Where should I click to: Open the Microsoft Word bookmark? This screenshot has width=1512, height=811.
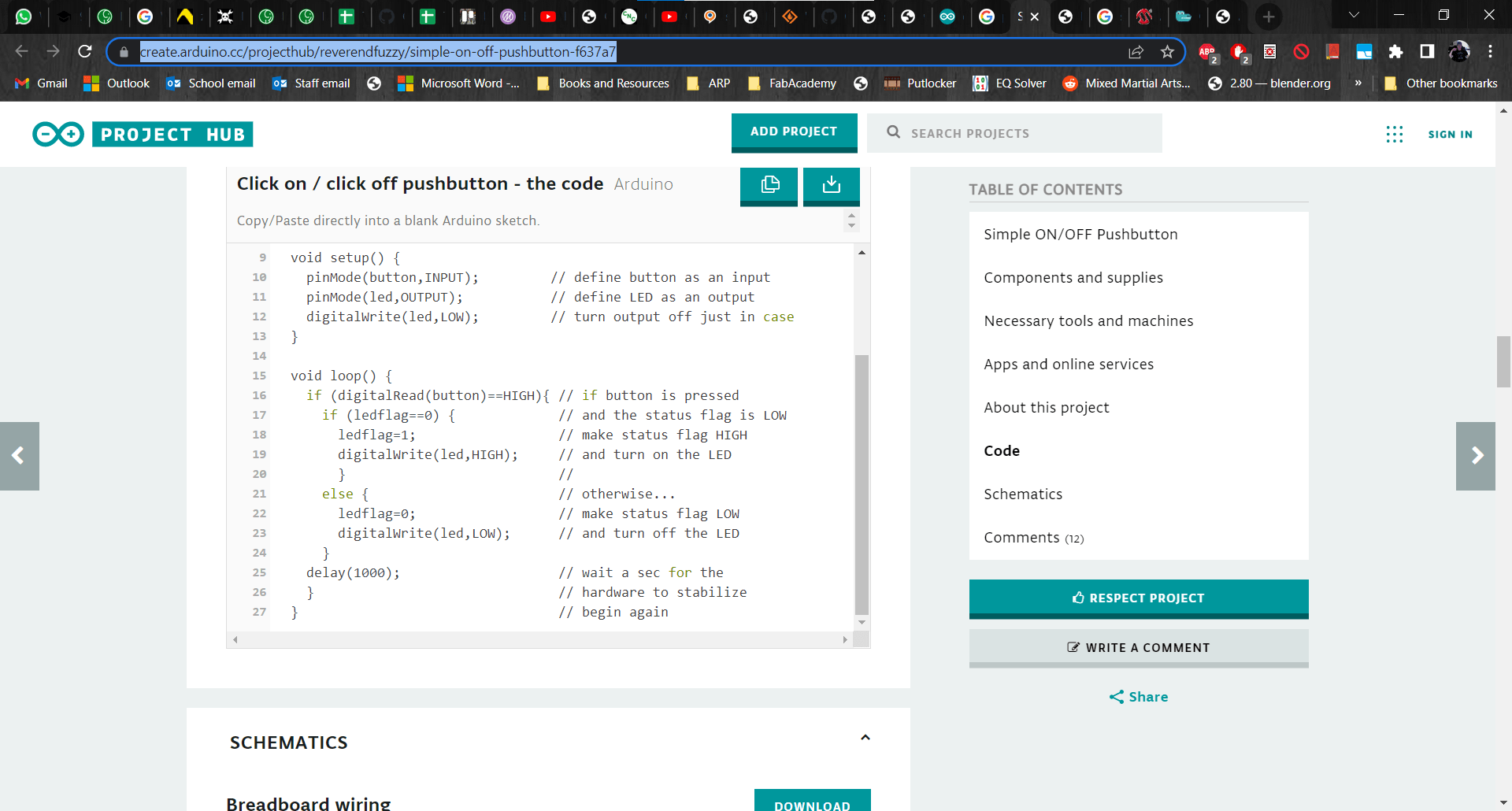458,83
